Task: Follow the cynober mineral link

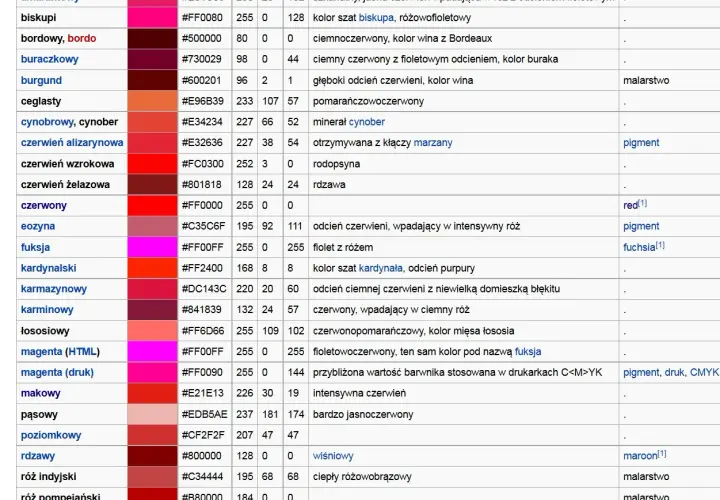Action: click(367, 122)
